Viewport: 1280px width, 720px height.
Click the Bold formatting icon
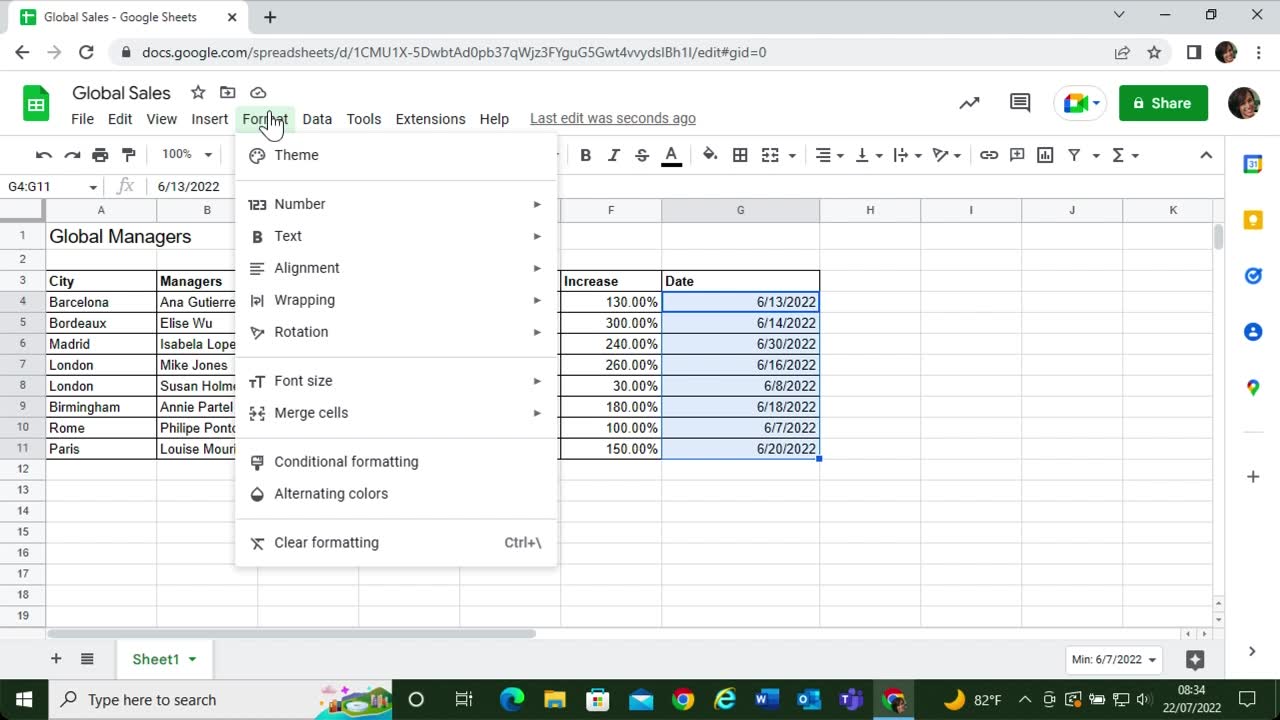tap(586, 155)
